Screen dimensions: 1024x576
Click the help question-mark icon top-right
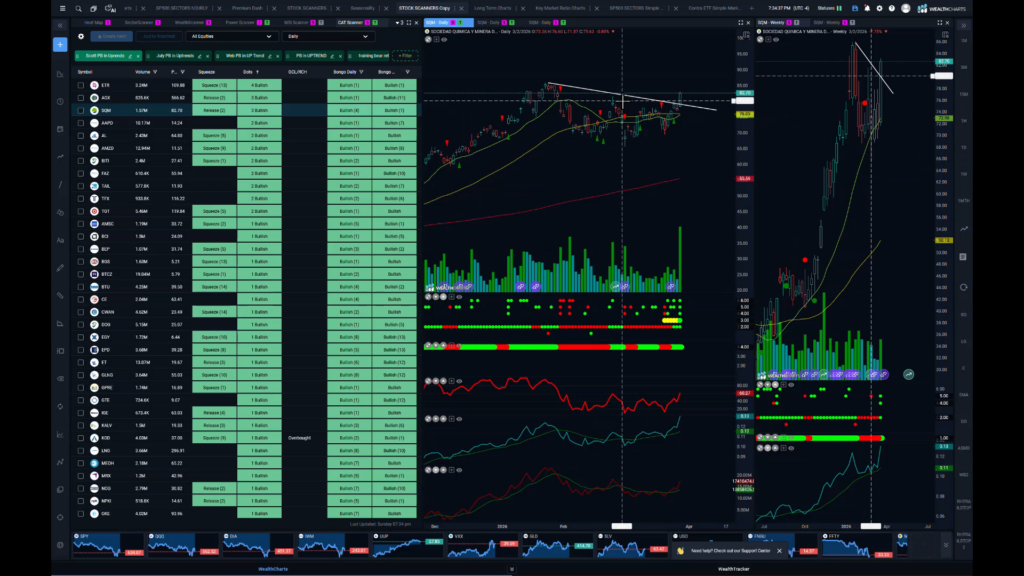[892, 8]
